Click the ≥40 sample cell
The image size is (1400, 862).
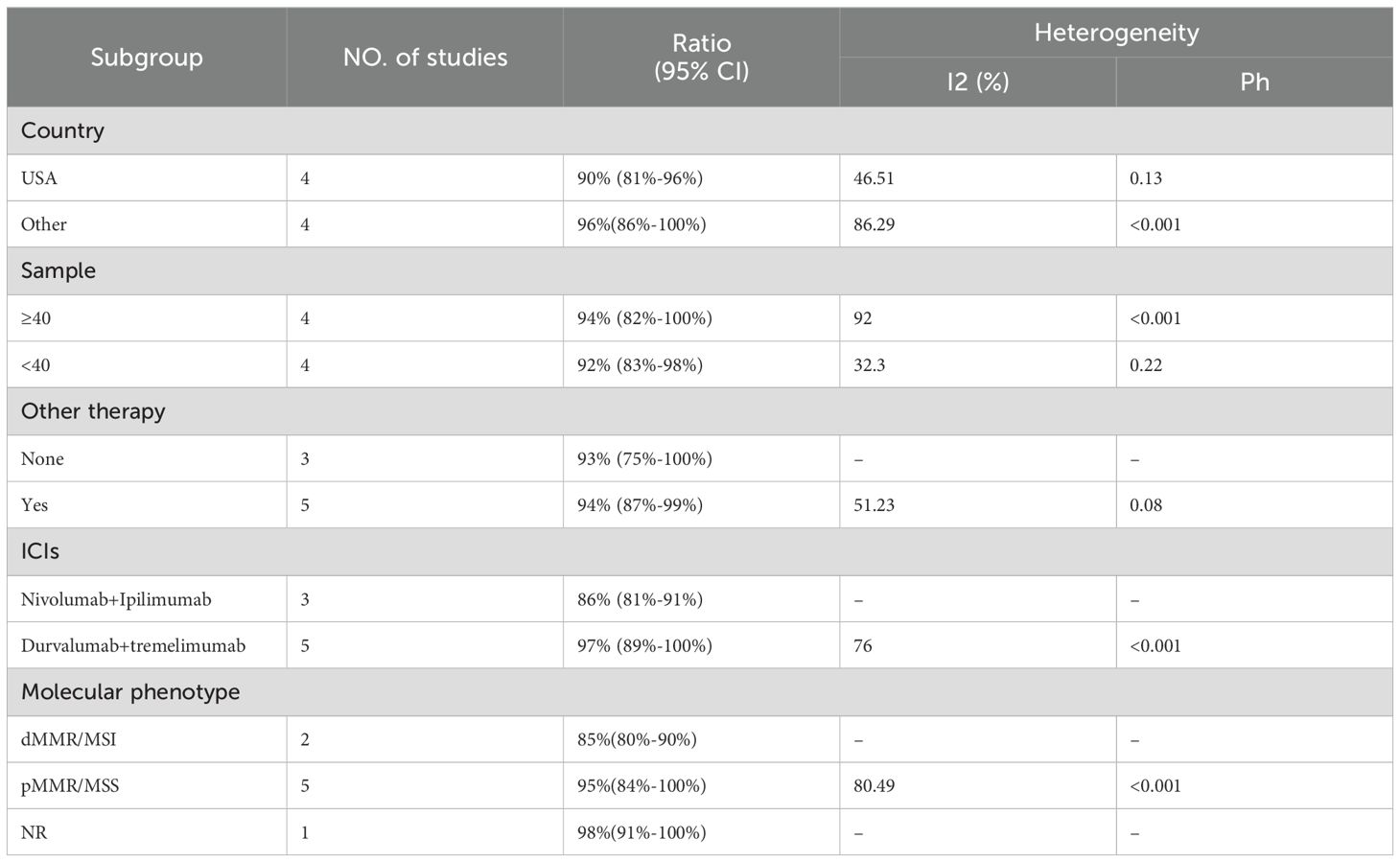(147, 317)
